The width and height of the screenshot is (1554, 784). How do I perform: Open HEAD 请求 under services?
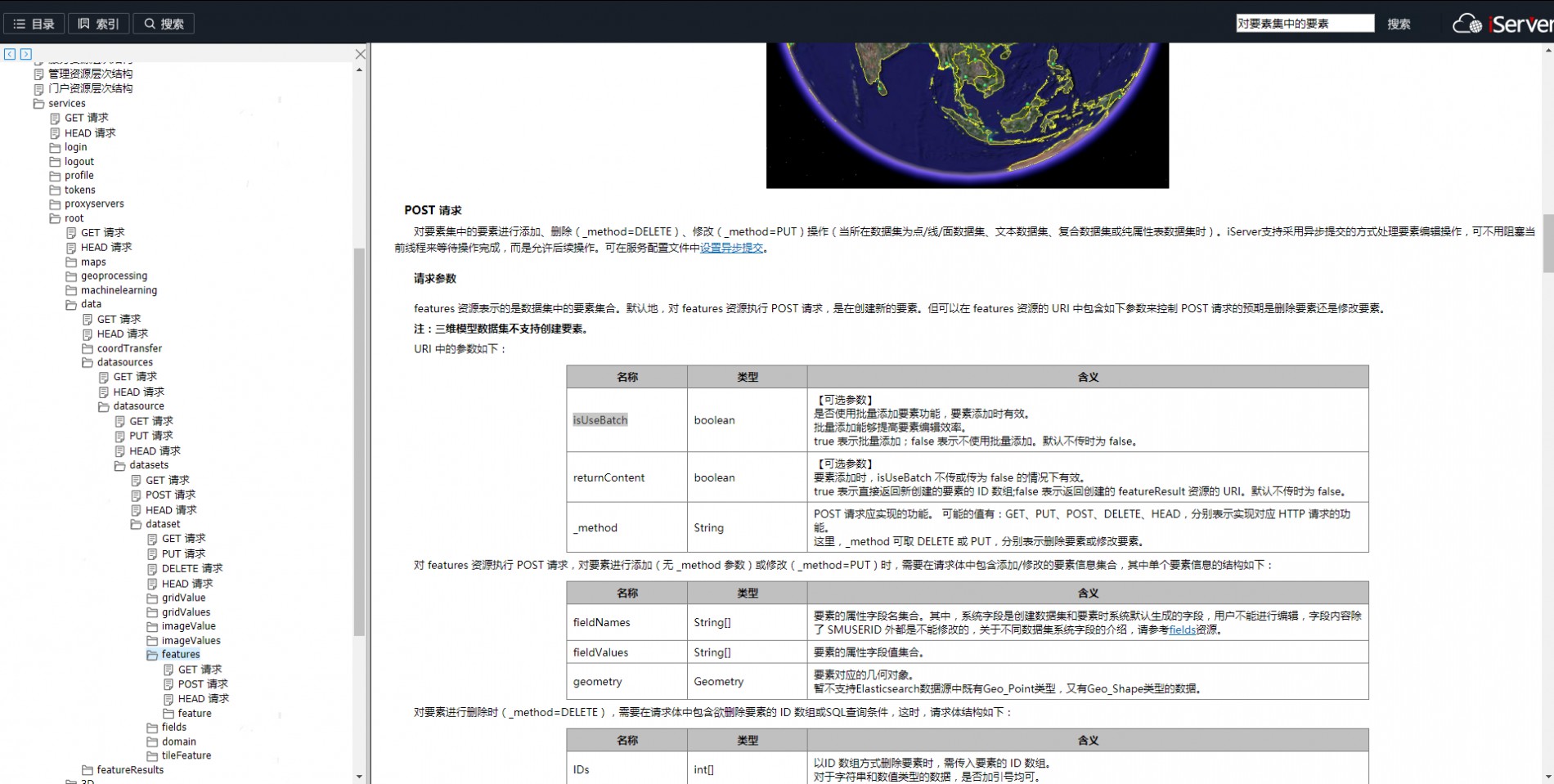(90, 133)
